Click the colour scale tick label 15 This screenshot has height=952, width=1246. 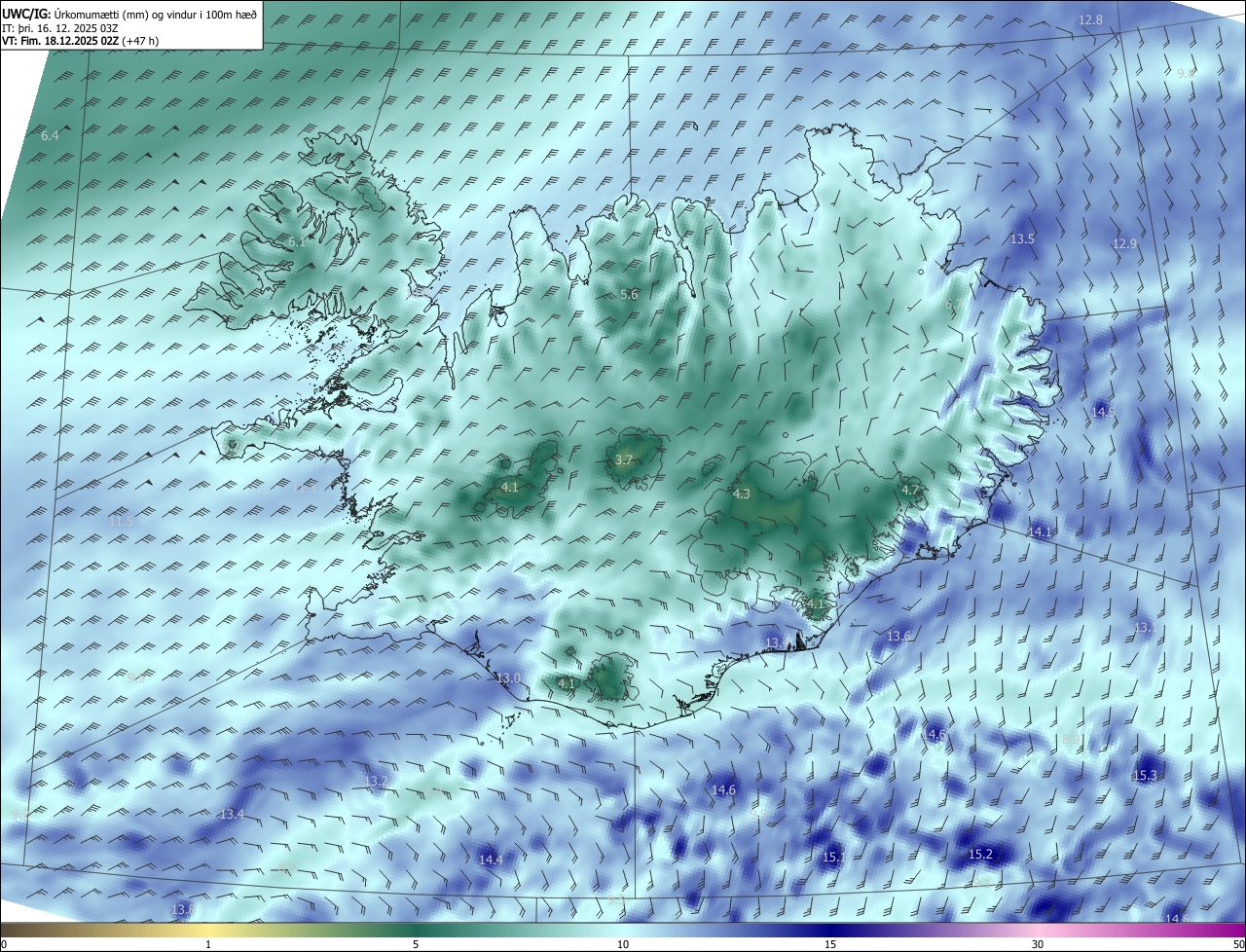point(830,944)
